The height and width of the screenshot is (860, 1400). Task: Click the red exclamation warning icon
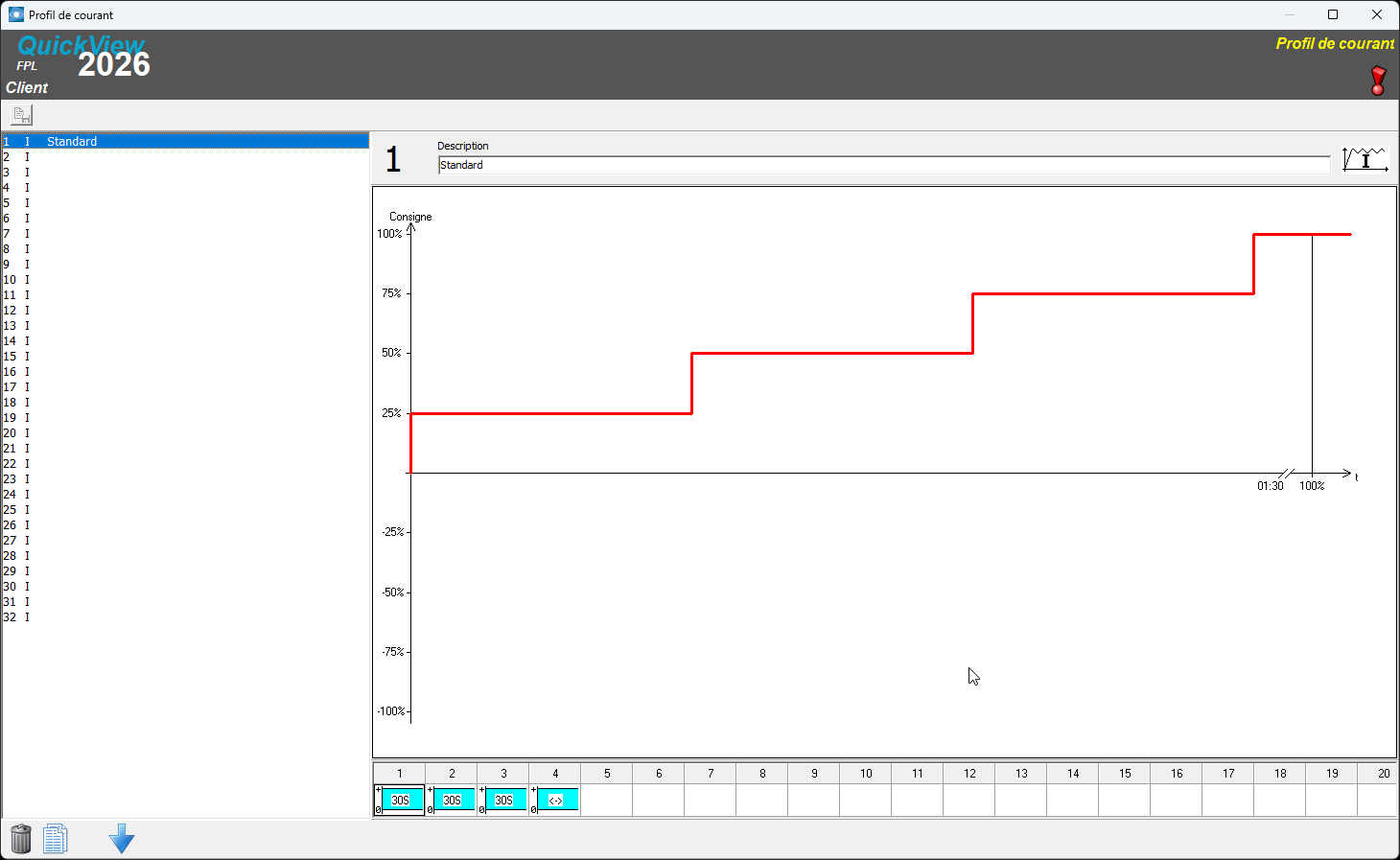(1378, 81)
